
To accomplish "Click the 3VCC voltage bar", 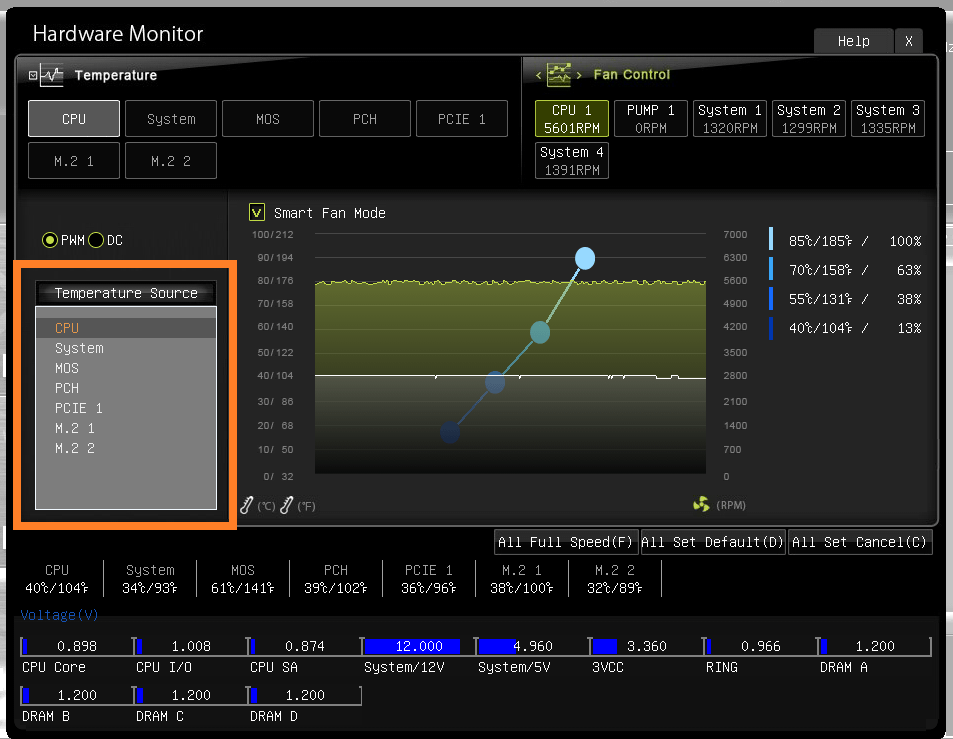I will coord(645,646).
